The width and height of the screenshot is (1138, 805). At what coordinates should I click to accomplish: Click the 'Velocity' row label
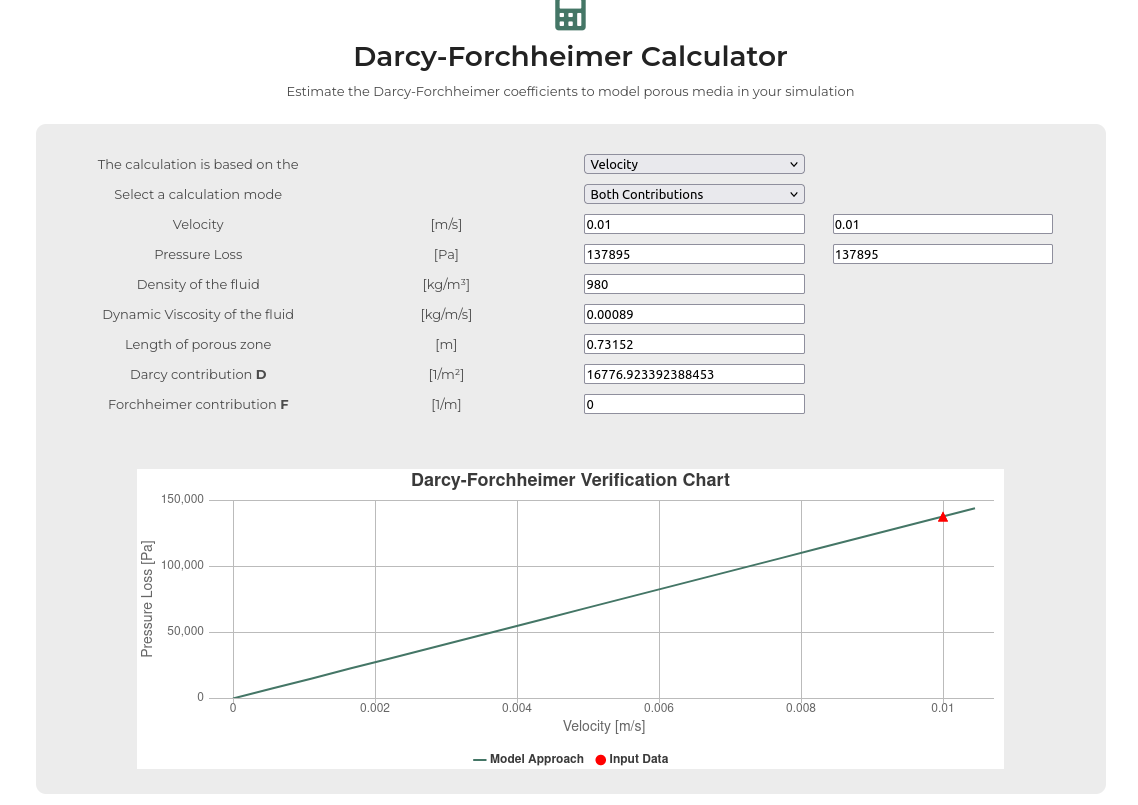(x=198, y=224)
